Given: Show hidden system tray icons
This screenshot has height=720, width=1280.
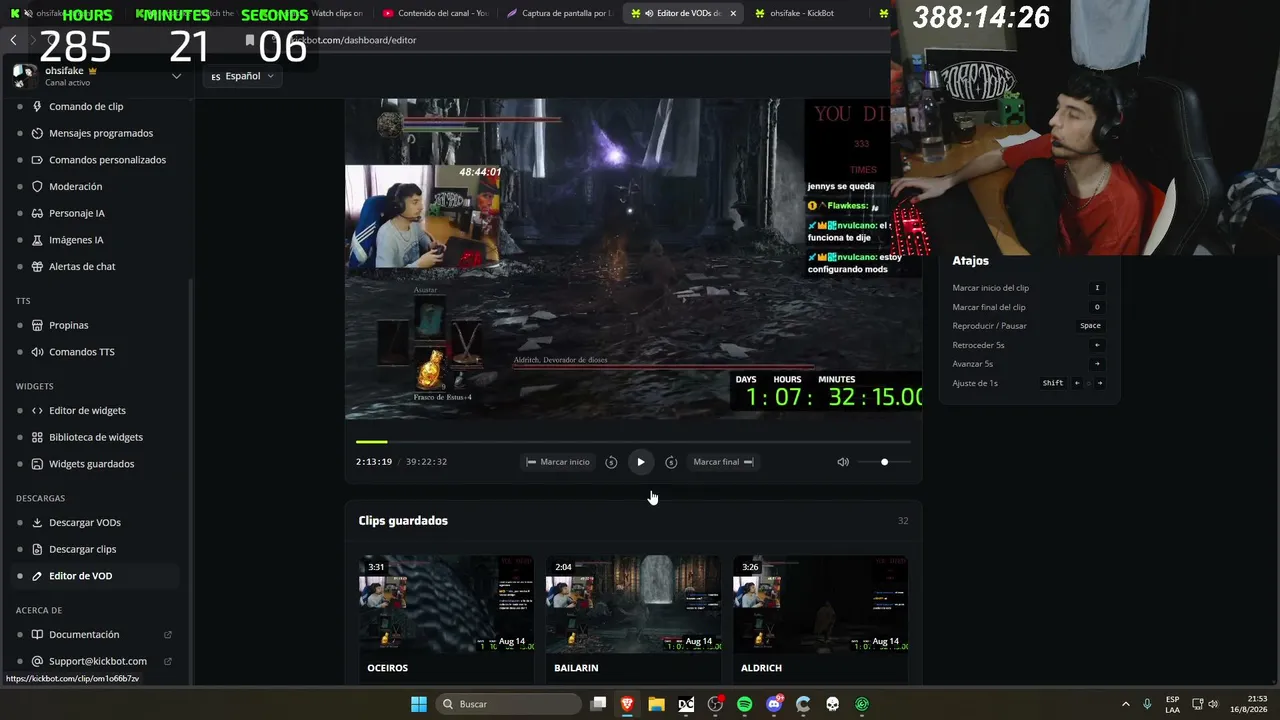Looking at the screenshot, I should (1126, 704).
